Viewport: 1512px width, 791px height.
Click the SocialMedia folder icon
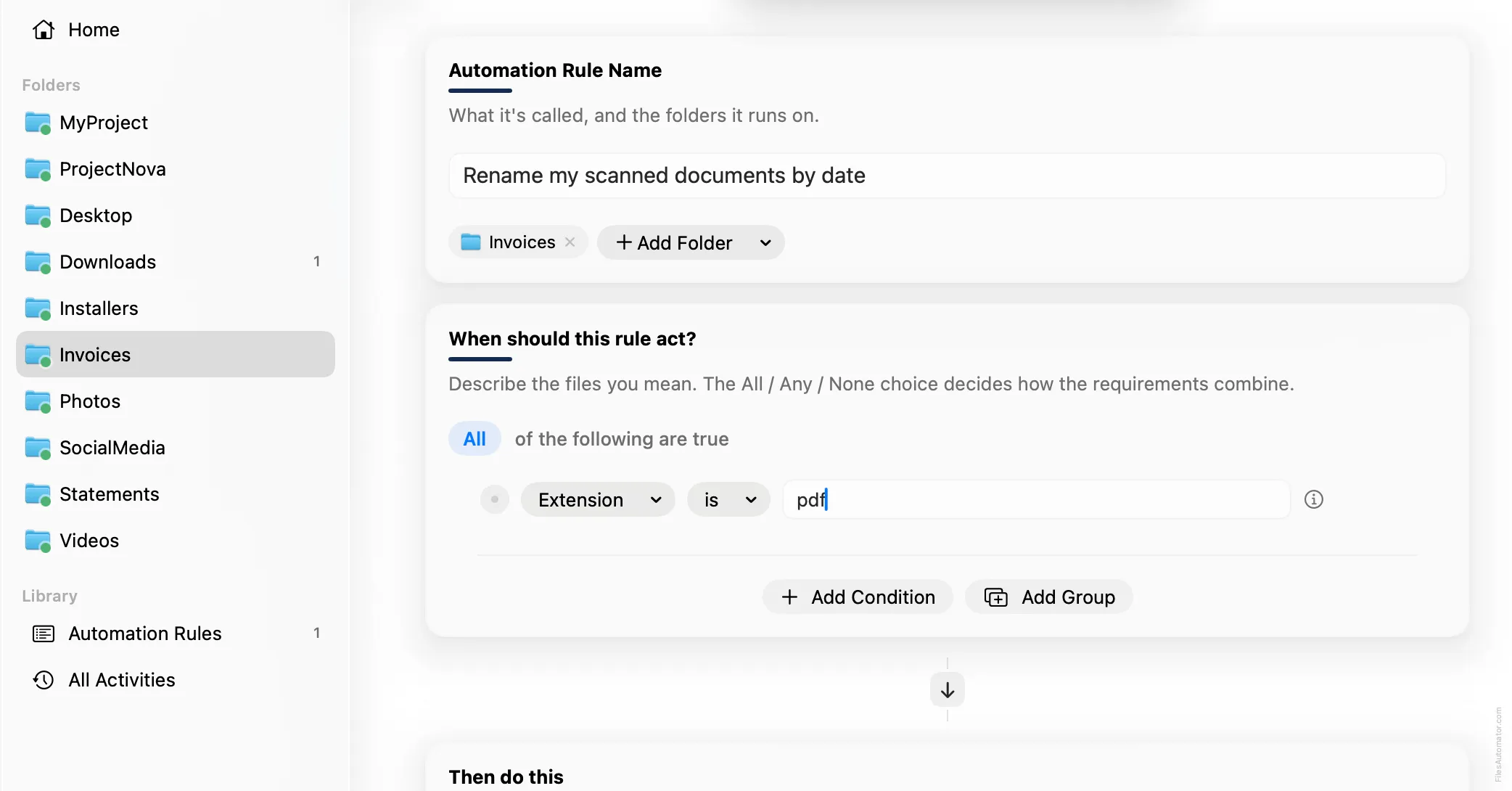coord(38,448)
